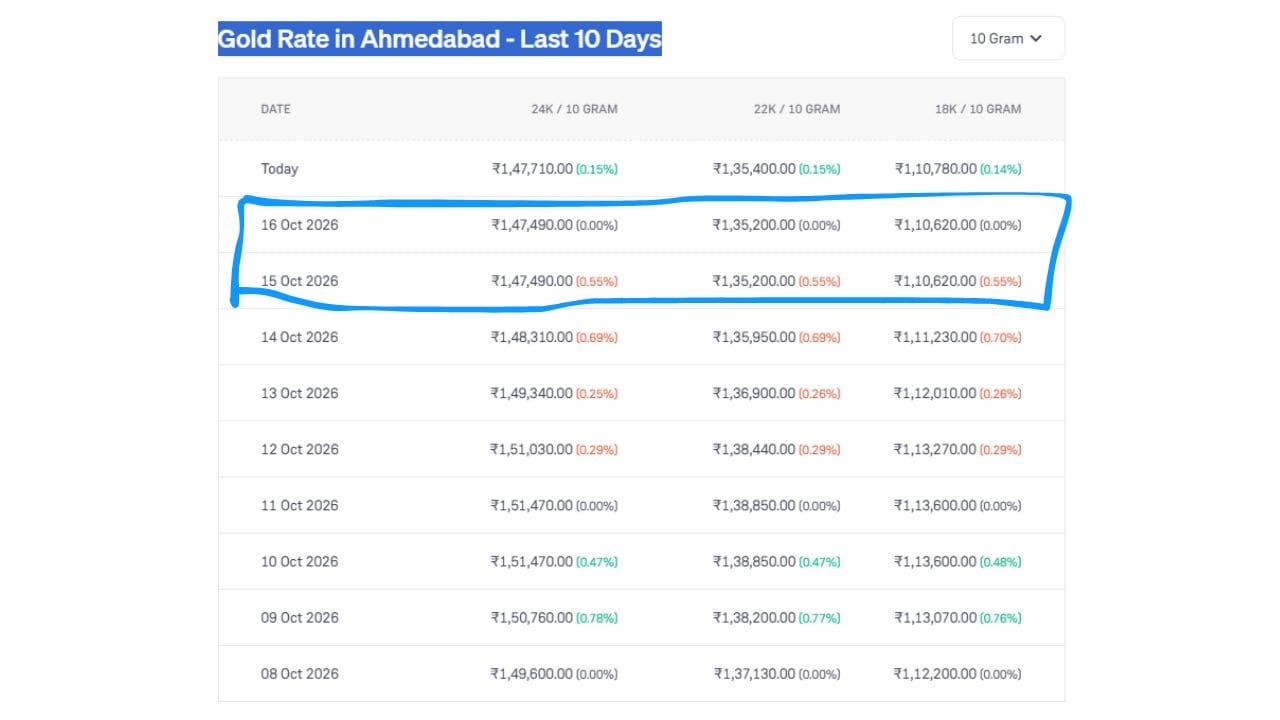Click the 24K price ₹1,51,030.00
The height and width of the screenshot is (720, 1280).
pyautogui.click(x=532, y=449)
